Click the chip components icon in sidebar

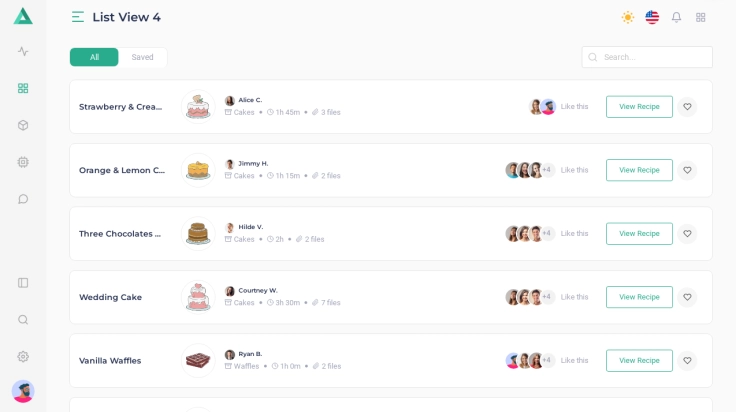23,162
